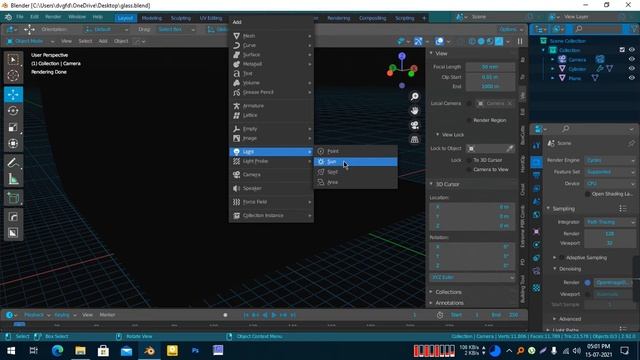Add a Speaker from the Add menu
Image resolution: width=640 pixels, height=360 pixels.
point(271,189)
